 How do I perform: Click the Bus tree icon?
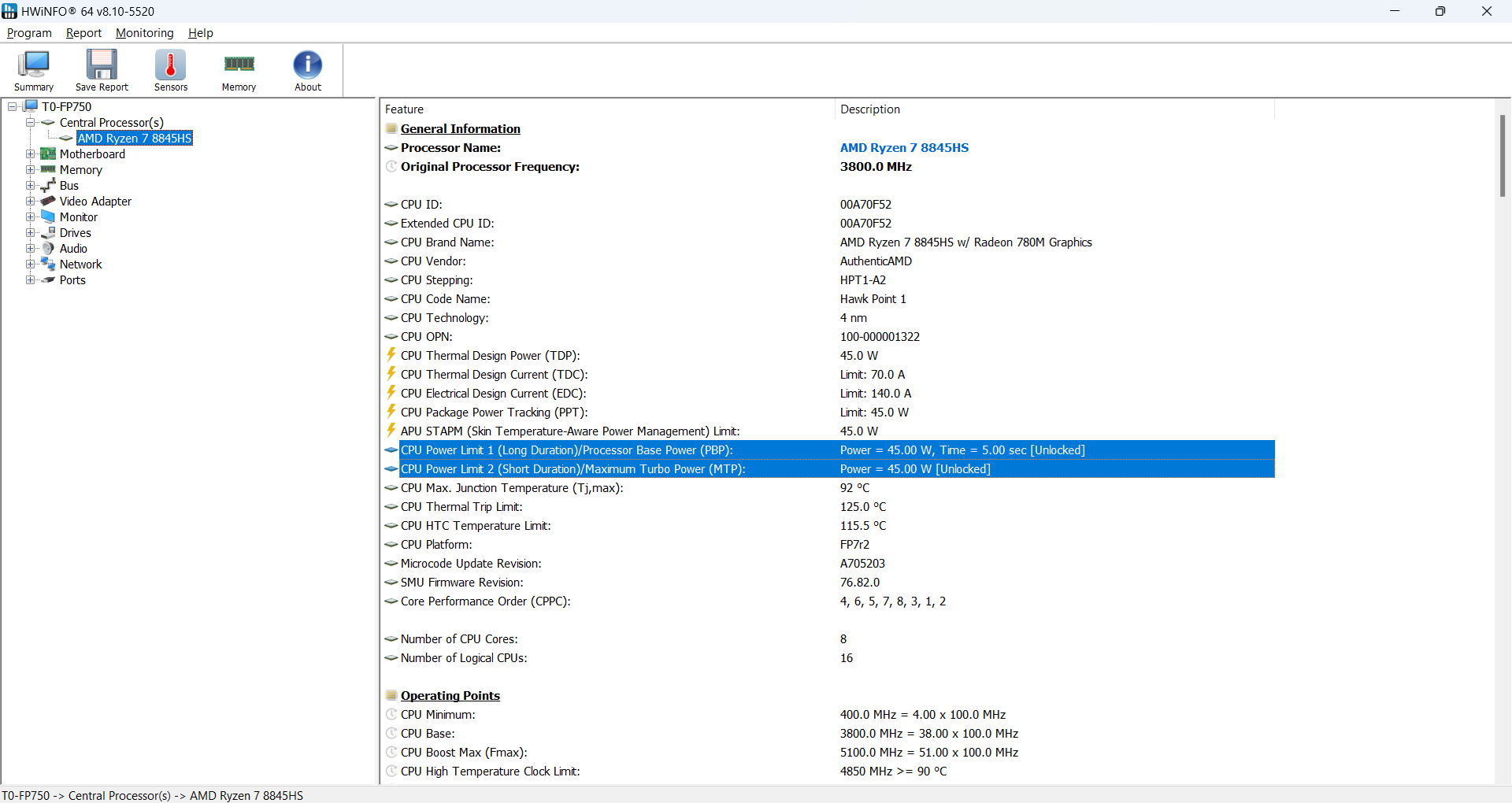pyautogui.click(x=48, y=185)
